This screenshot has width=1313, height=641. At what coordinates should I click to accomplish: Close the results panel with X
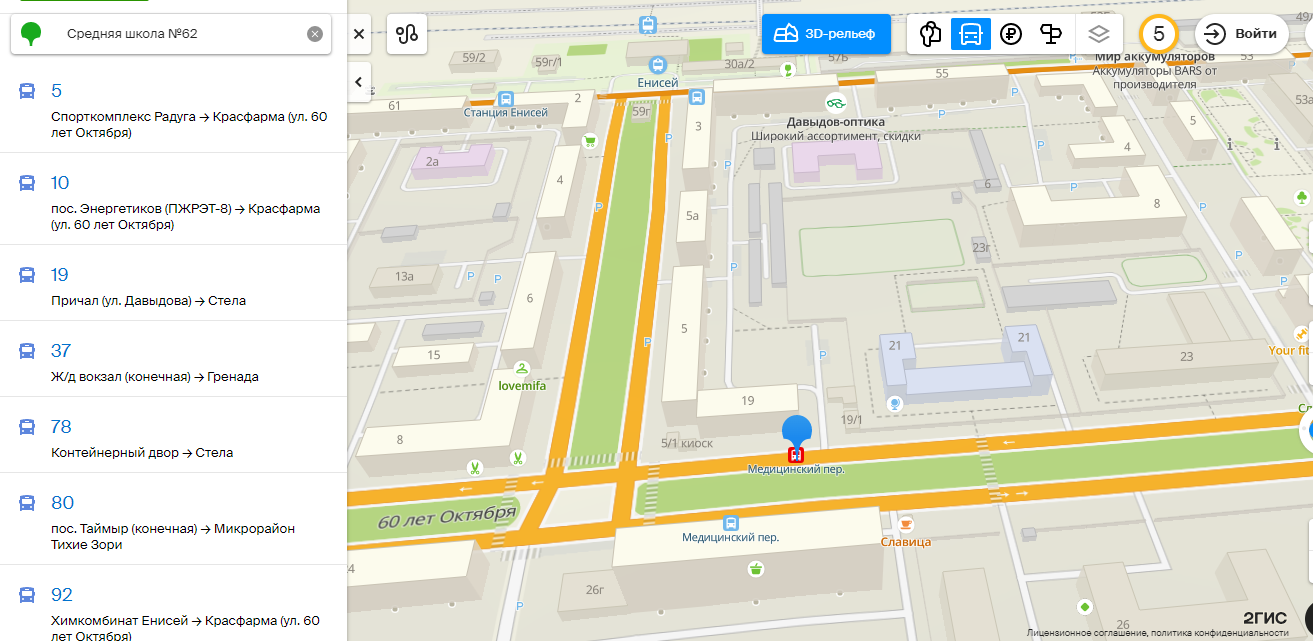(359, 34)
